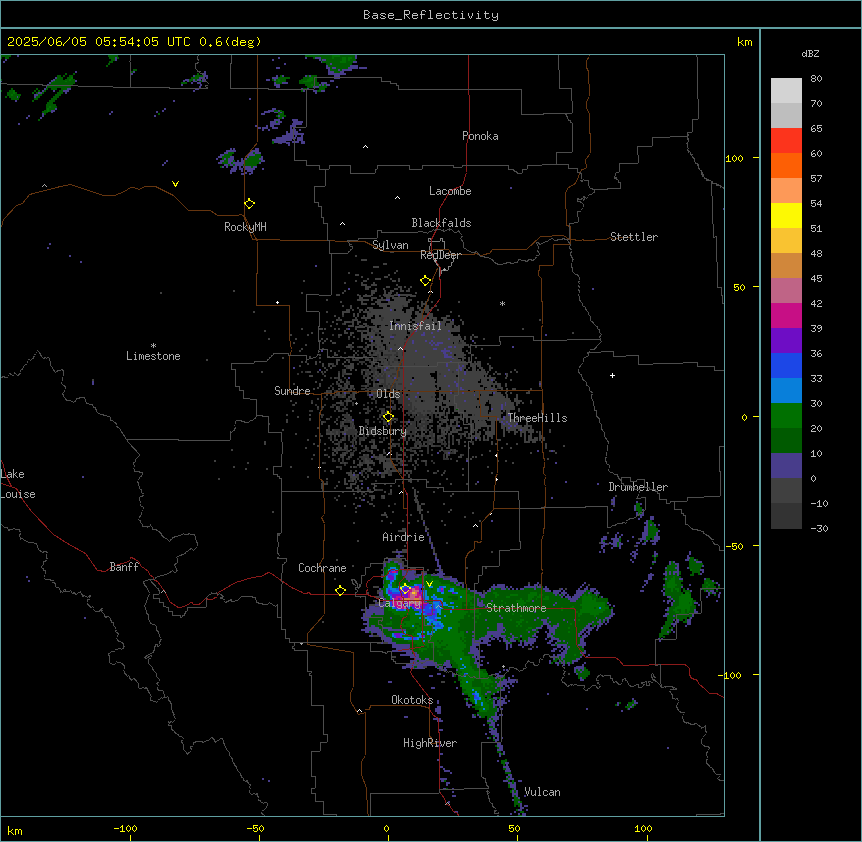Click the Limestone label
This screenshot has height=842, width=862.
(153, 356)
